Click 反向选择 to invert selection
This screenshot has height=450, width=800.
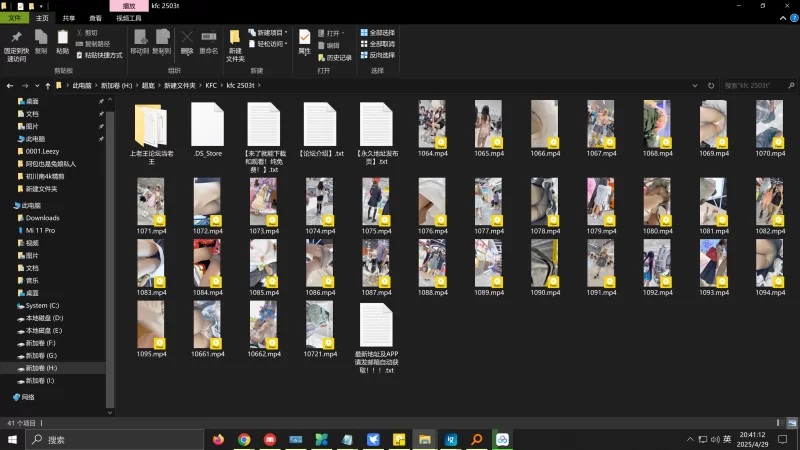click(376, 55)
